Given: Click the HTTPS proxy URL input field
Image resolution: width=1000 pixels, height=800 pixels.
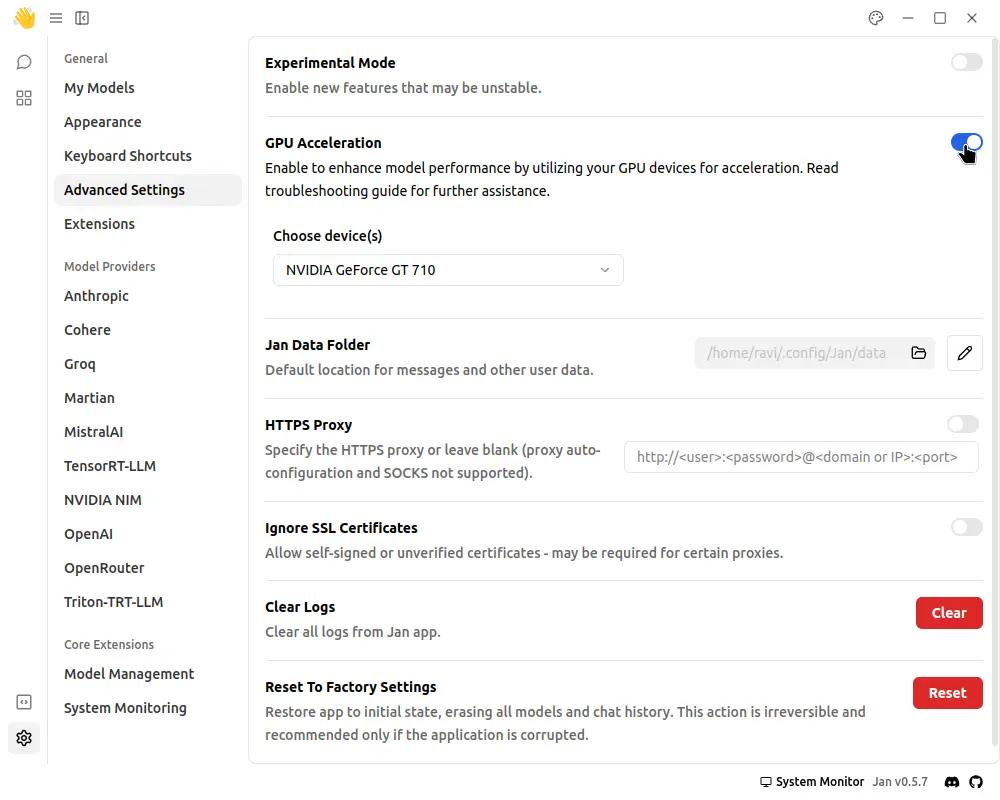Looking at the screenshot, I should pyautogui.click(x=800, y=457).
